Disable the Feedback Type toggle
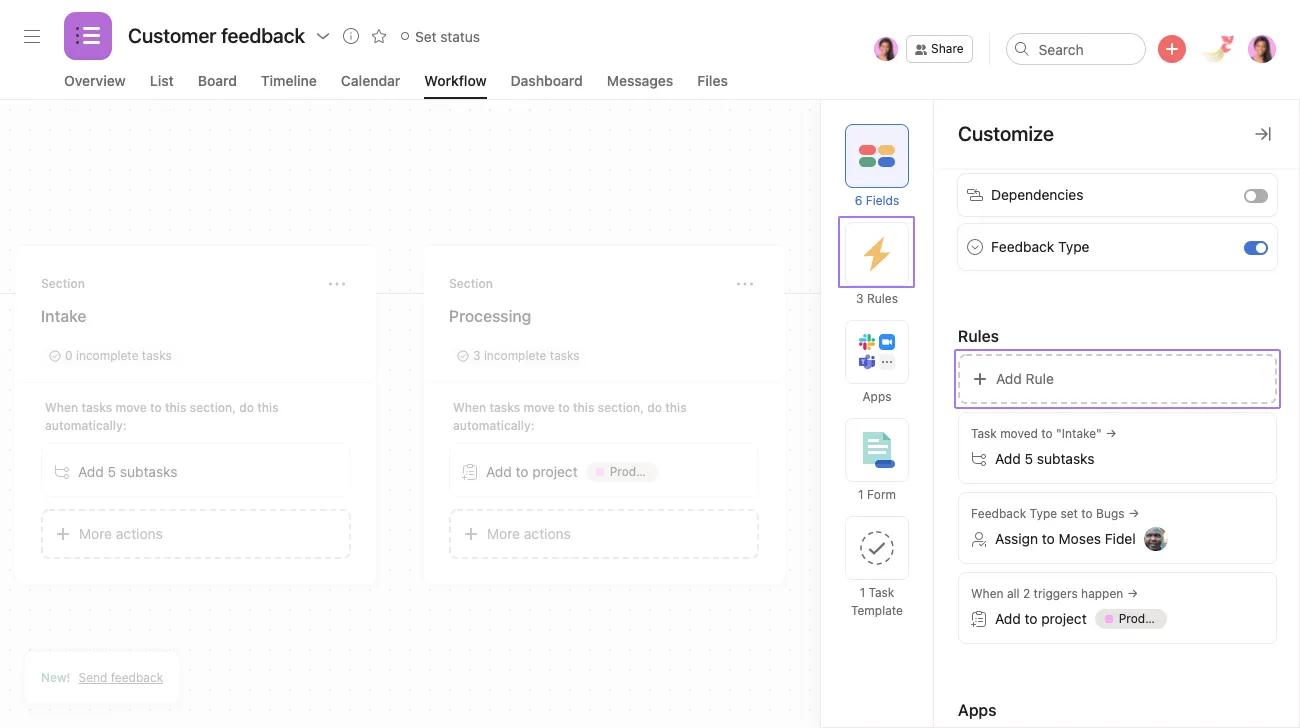 [1256, 247]
